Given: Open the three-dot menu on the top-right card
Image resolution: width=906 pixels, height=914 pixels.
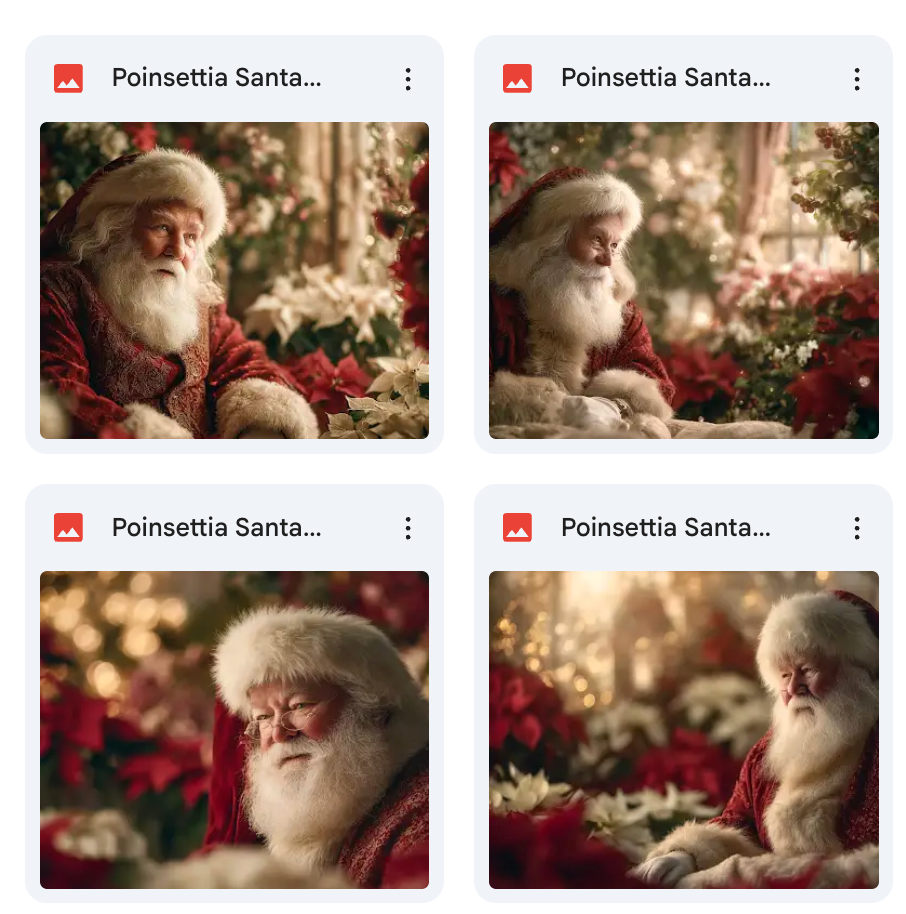Looking at the screenshot, I should 857,79.
